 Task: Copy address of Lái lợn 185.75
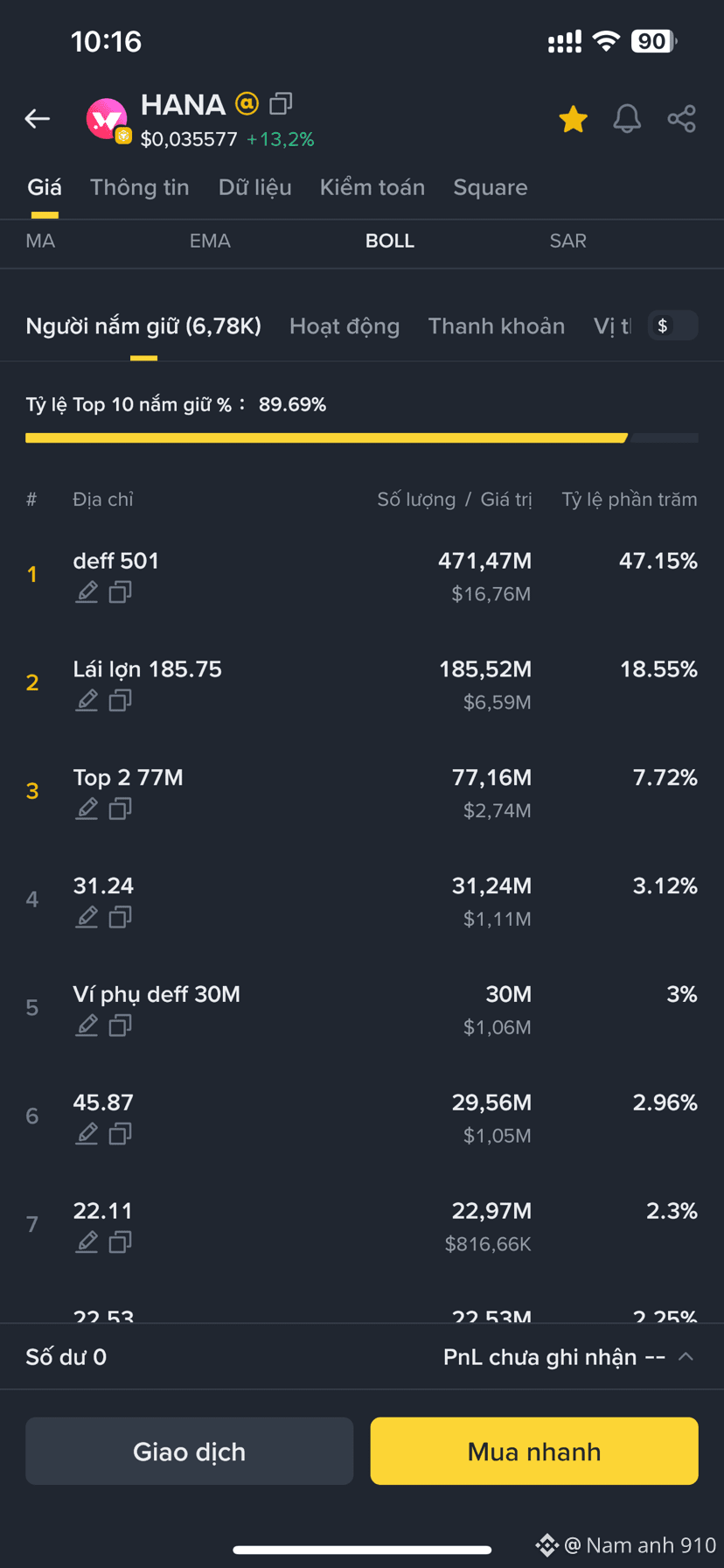[x=120, y=701]
